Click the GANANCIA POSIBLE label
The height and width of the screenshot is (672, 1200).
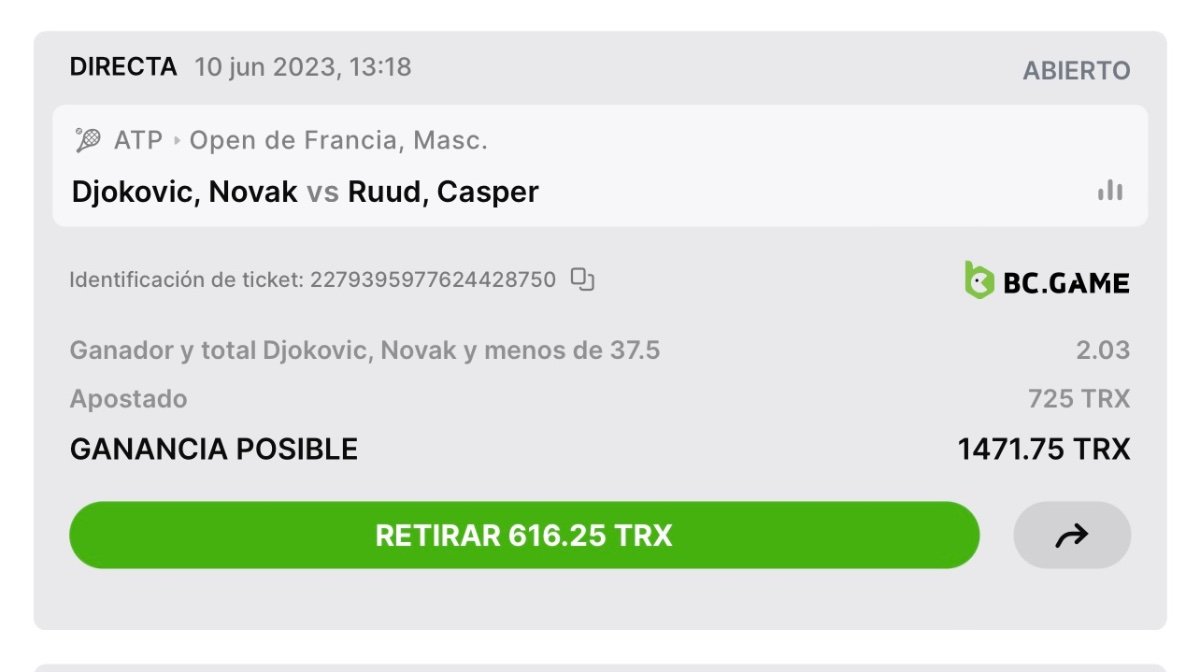[214, 450]
